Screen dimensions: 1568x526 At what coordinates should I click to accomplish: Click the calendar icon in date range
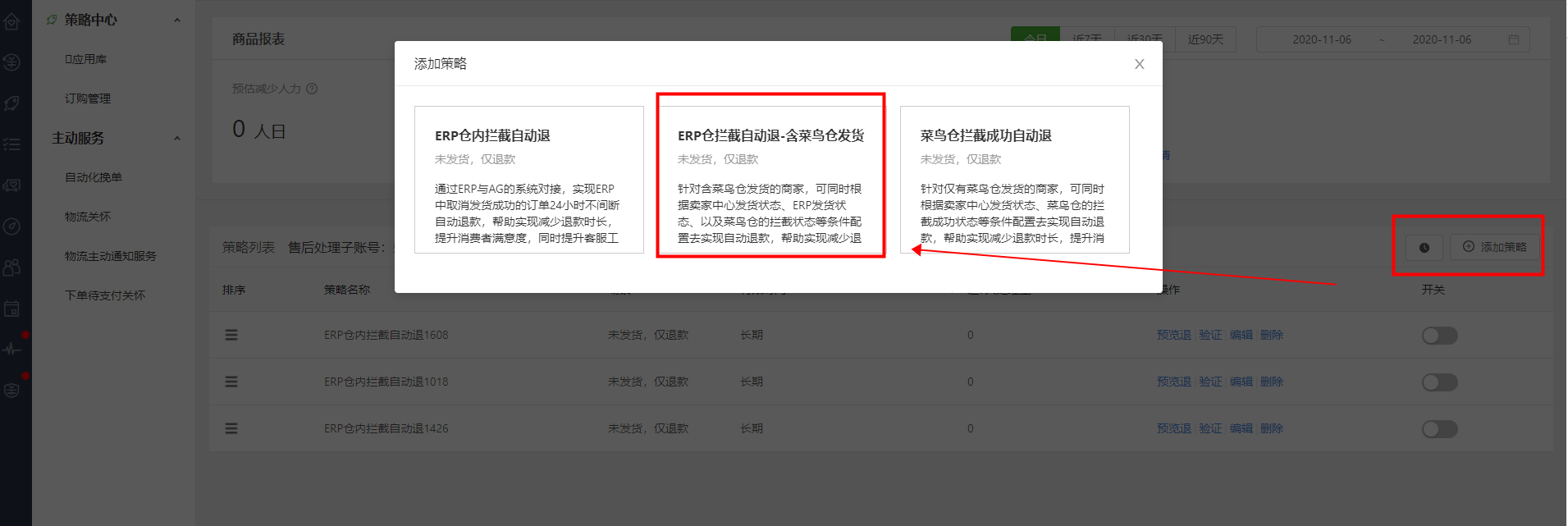[x=1514, y=39]
